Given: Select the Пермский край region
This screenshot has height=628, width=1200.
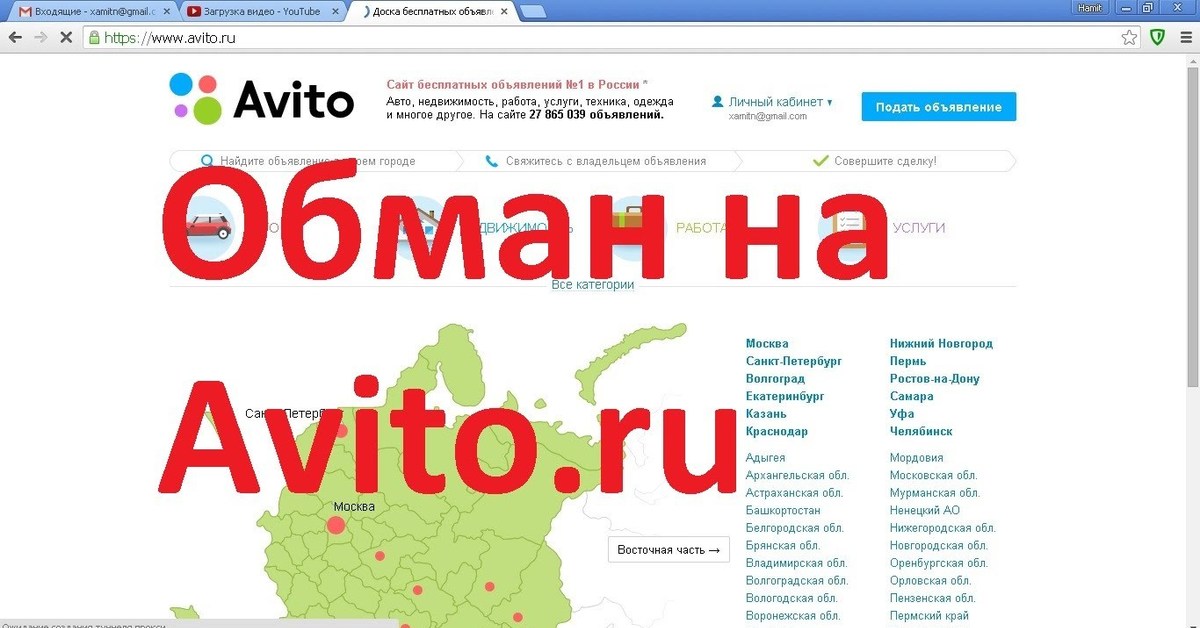Looking at the screenshot, I should click(930, 616).
